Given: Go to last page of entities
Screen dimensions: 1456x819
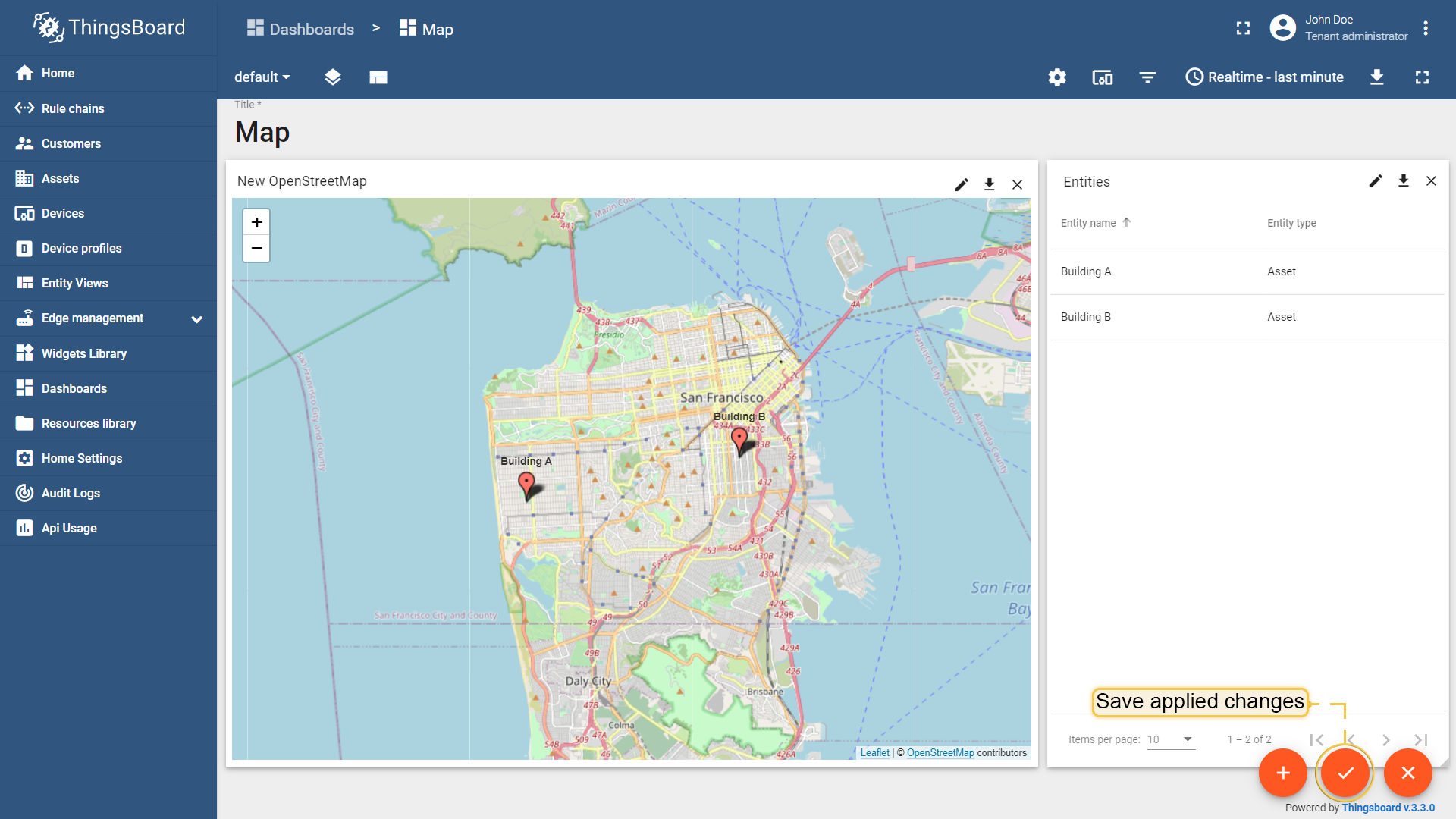Looking at the screenshot, I should (1420, 740).
